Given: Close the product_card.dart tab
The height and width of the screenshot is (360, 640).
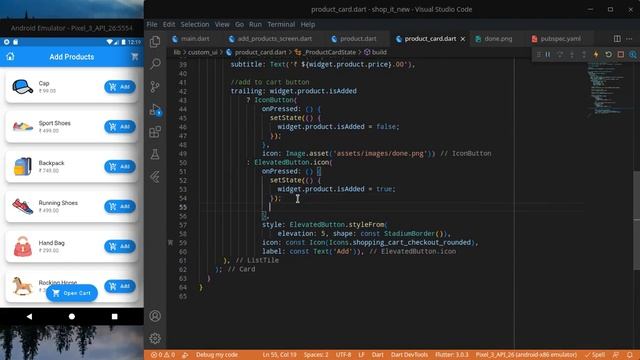Looking at the screenshot, I should coord(463,39).
